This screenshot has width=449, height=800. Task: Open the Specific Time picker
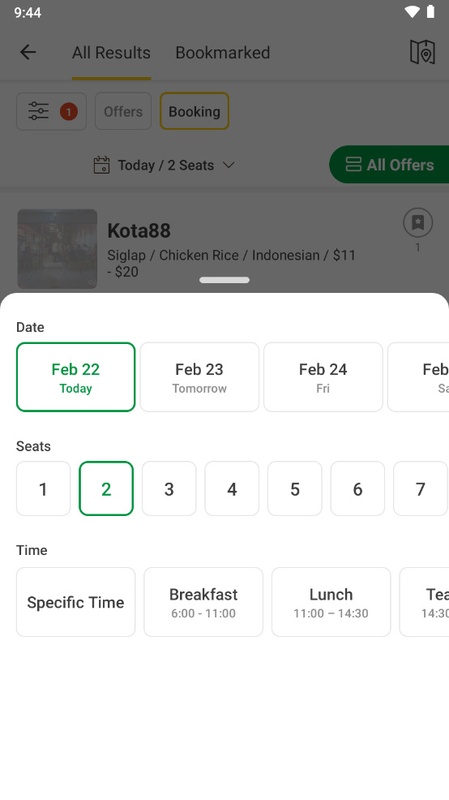pos(76,602)
